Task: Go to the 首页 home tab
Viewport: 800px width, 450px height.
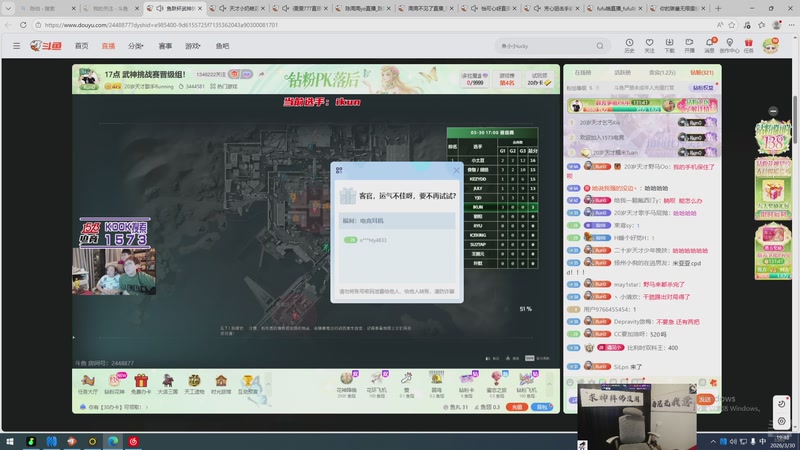Action: pos(81,46)
